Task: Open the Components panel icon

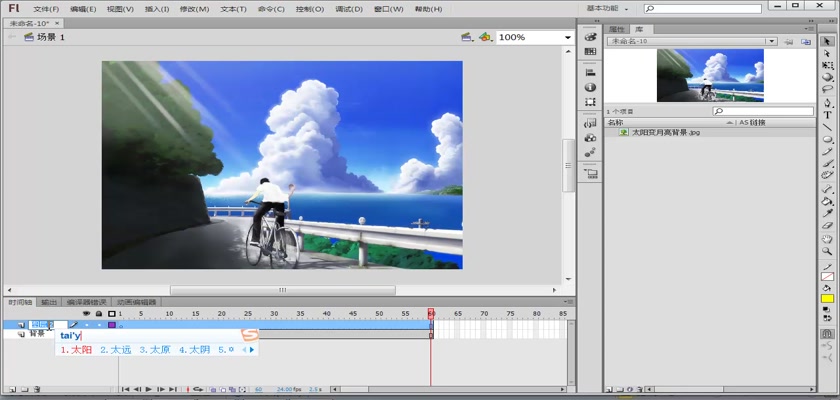Action: point(590,138)
